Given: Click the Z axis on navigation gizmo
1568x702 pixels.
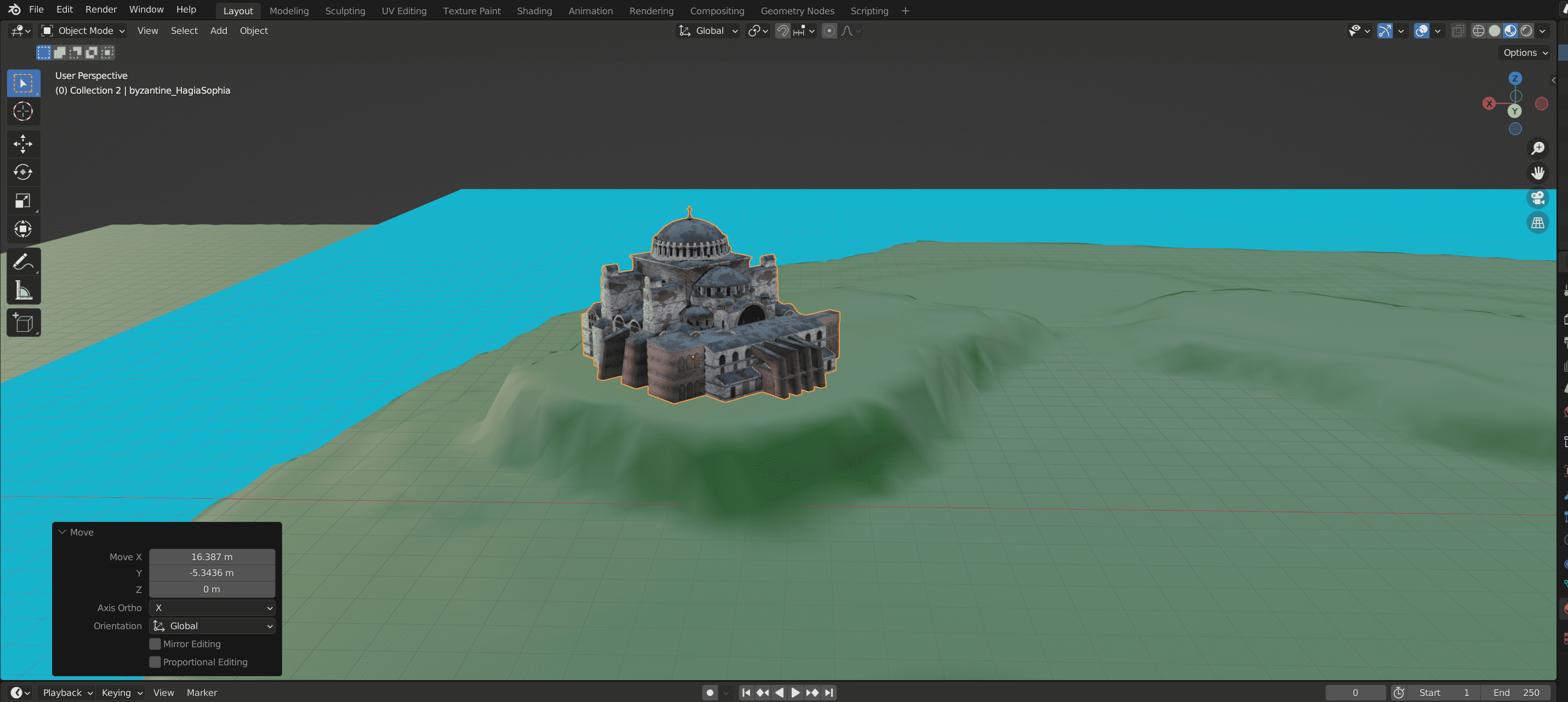Looking at the screenshot, I should point(1515,78).
